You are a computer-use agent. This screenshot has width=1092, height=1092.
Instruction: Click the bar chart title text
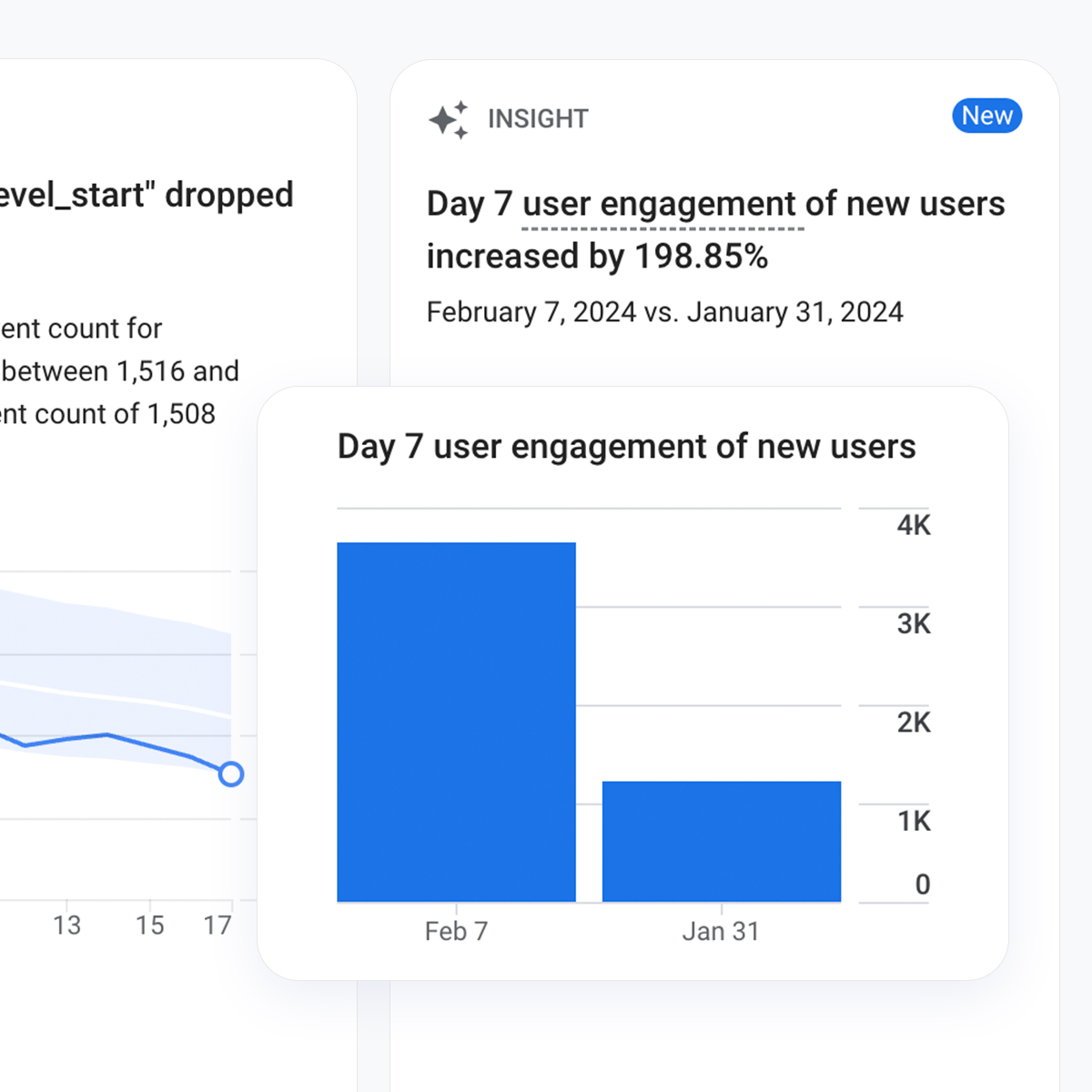626,447
